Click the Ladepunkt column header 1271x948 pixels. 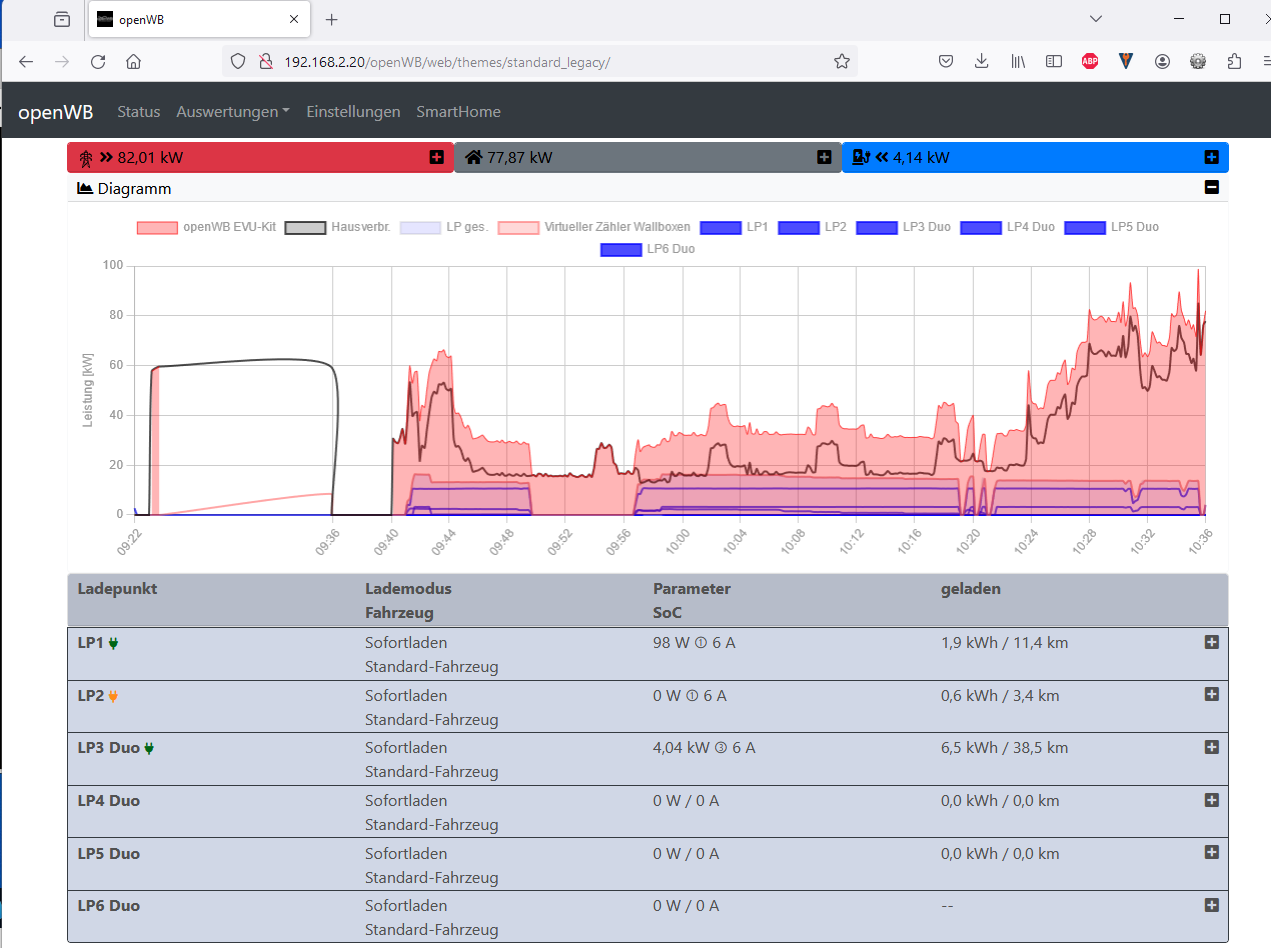pos(117,588)
